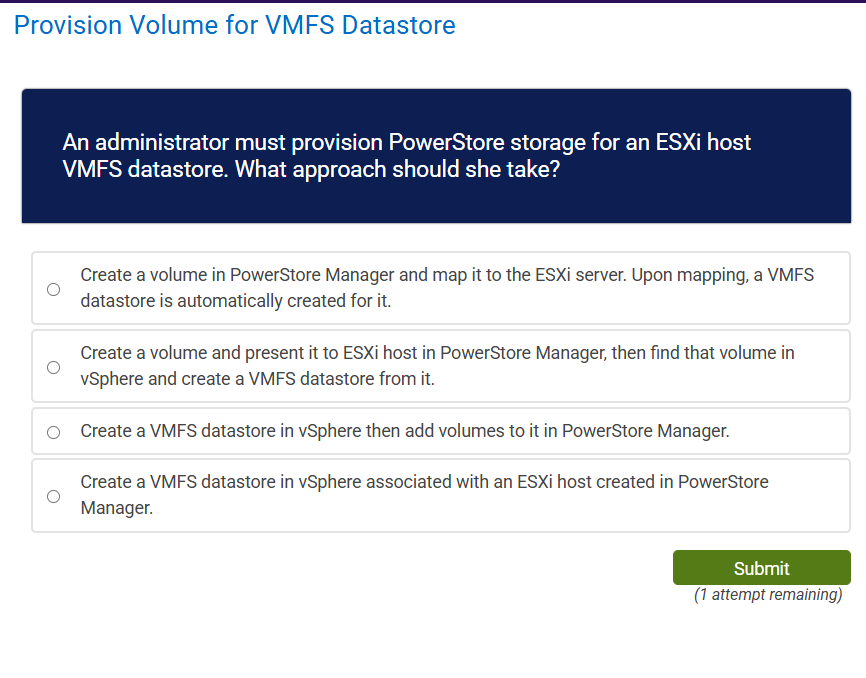Image resolution: width=866 pixels, height=678 pixels.
Task: Click the 'Provision Volume for VMFS Datastore' heading
Action: (x=230, y=25)
